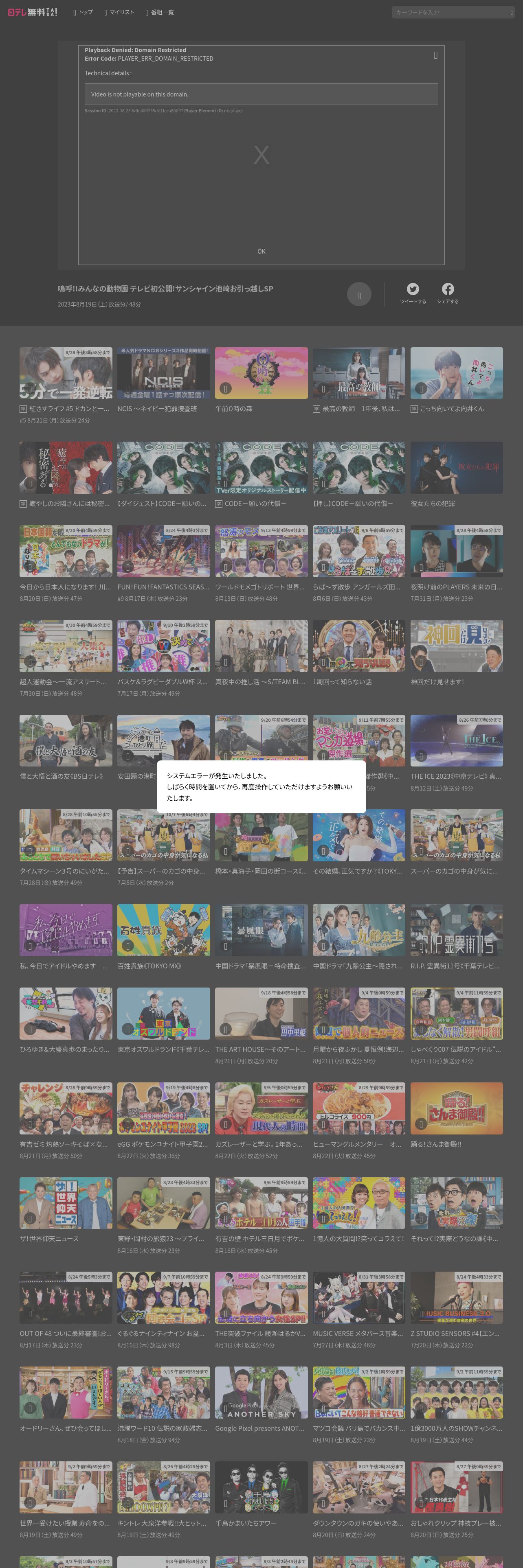Click the X mark in video player
This screenshot has width=523, height=1568.
tap(261, 155)
